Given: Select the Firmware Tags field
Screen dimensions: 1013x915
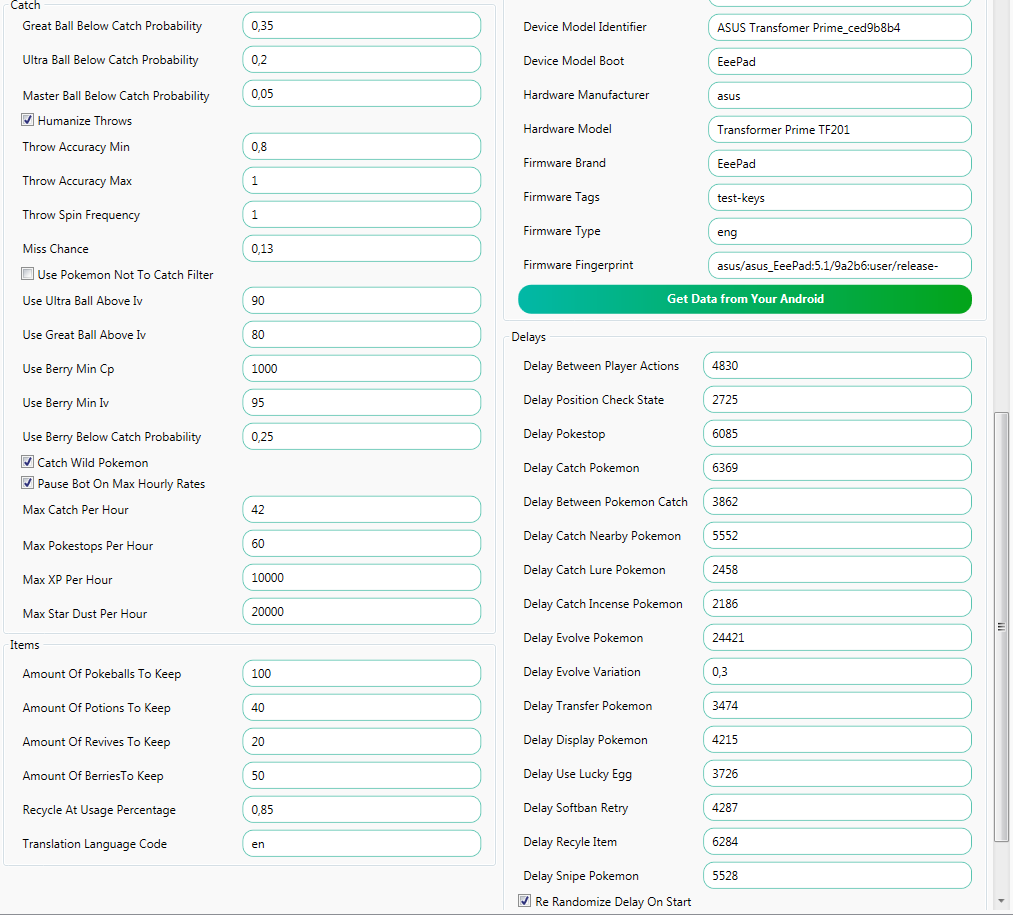Looking at the screenshot, I should (x=840, y=198).
